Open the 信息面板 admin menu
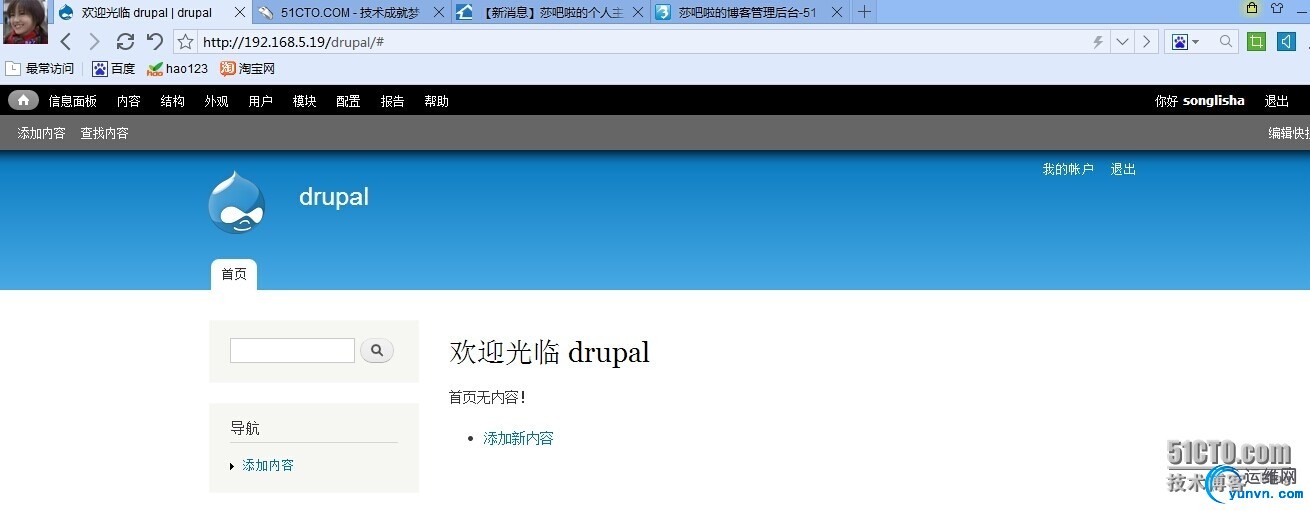The image size is (1310, 511). tap(73, 101)
